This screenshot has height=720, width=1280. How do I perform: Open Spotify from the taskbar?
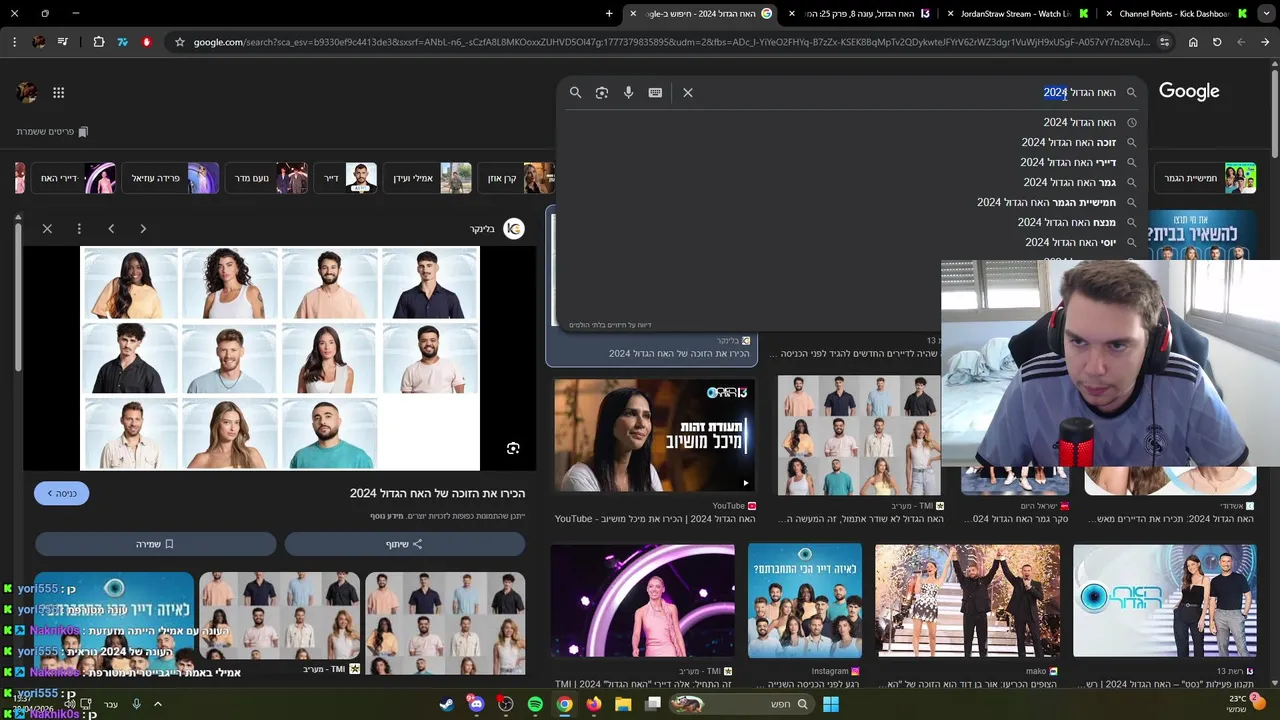click(x=535, y=704)
